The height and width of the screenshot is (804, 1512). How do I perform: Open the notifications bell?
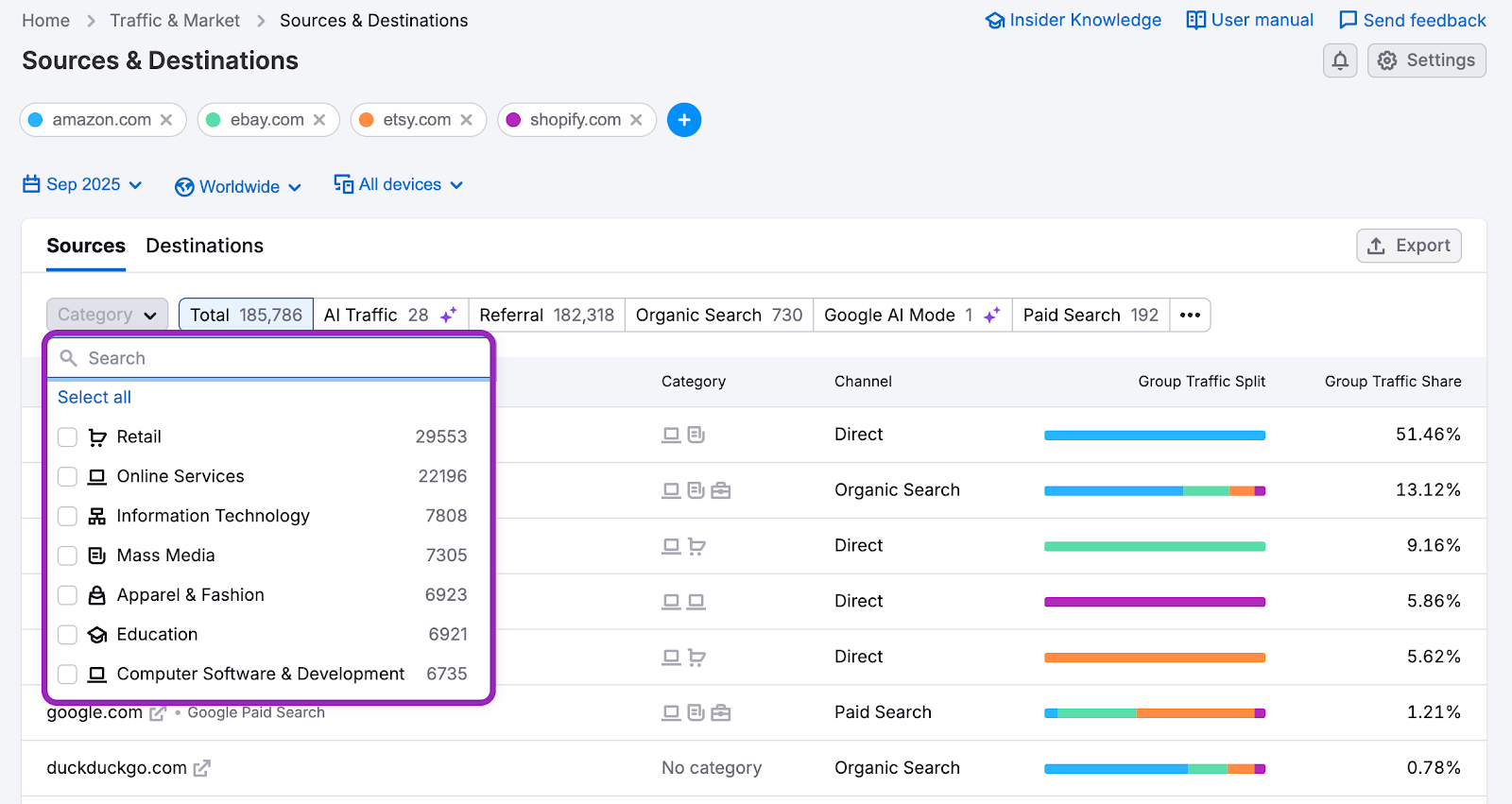pos(1340,60)
